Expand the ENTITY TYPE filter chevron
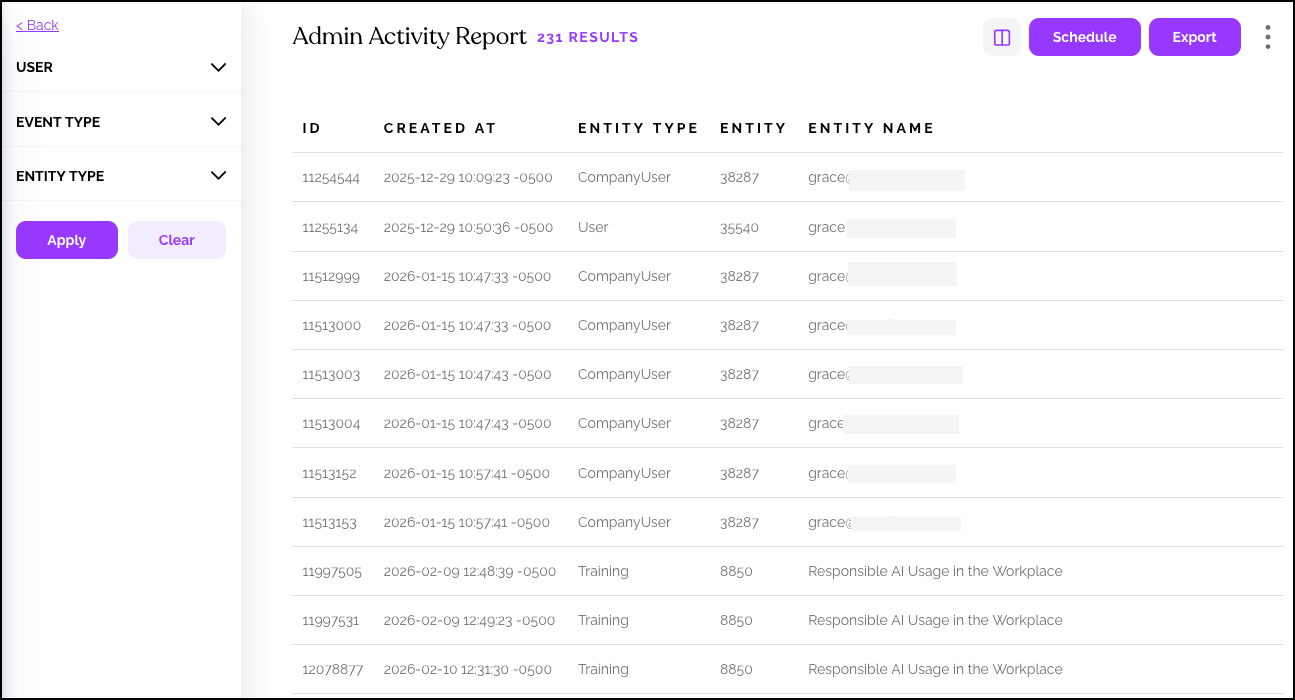This screenshot has height=700, width=1295. (x=219, y=176)
